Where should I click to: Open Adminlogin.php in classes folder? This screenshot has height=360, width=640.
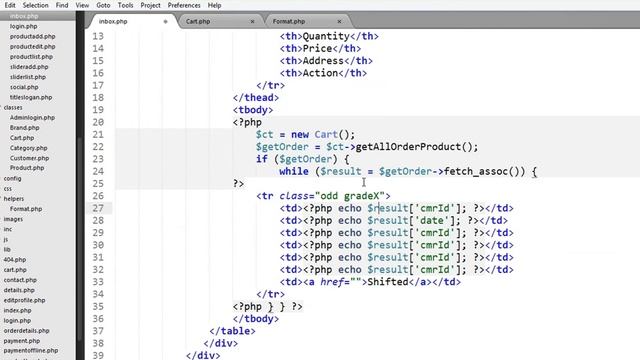[x=32, y=118]
